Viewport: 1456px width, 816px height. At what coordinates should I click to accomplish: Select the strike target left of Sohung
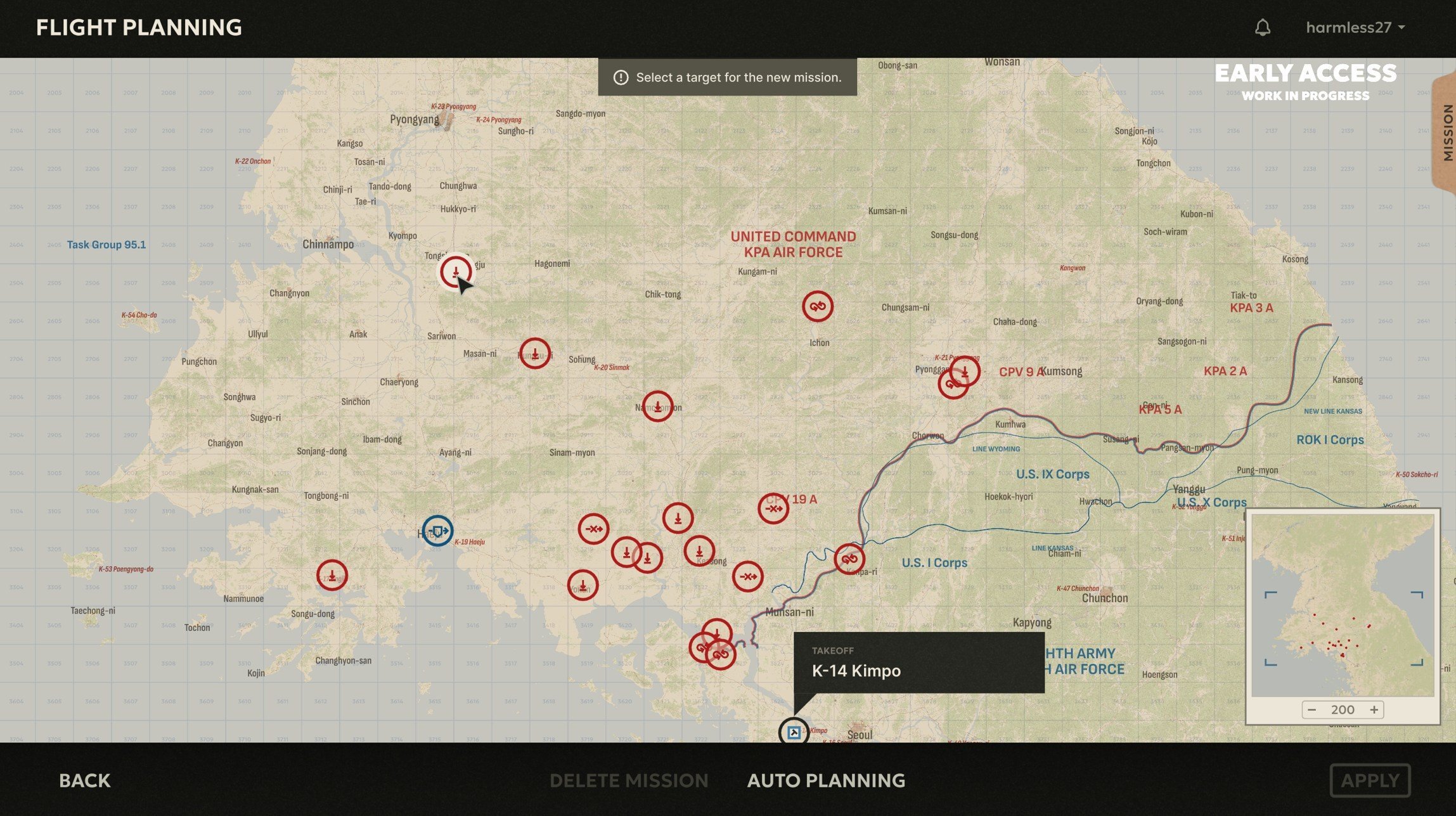click(534, 354)
